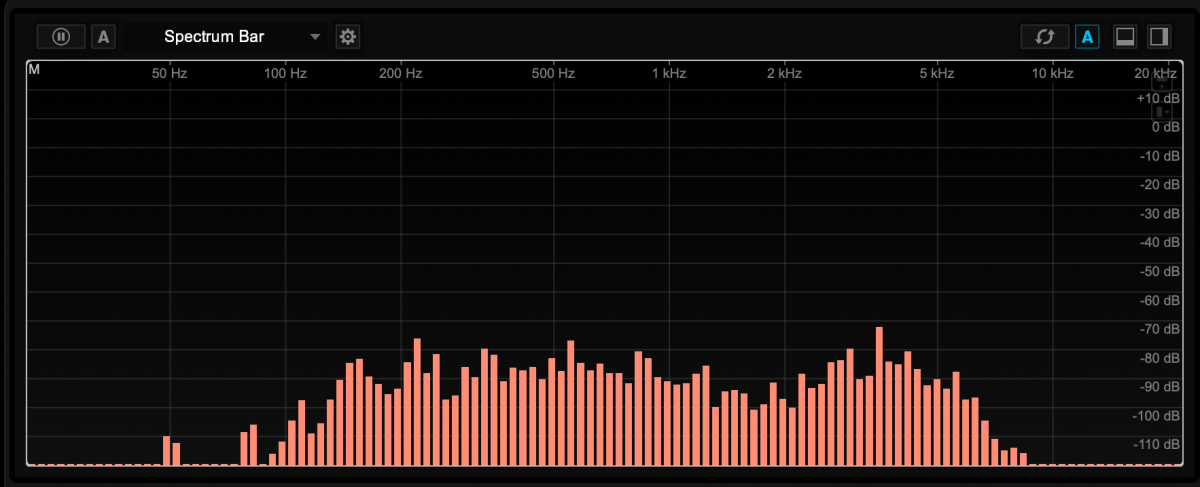Click the small zoom icon over 20 kHz
Image resolution: width=1200 pixels, height=487 pixels.
pos(1164,84)
